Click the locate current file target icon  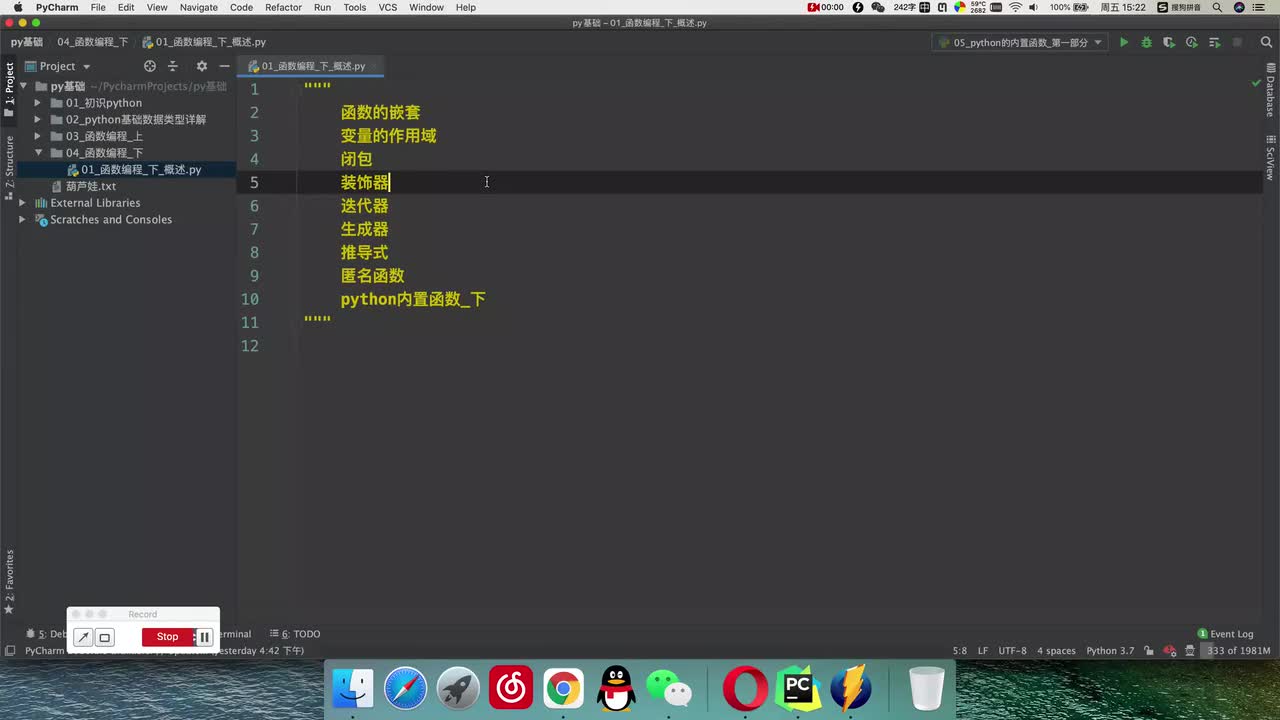[150, 66]
